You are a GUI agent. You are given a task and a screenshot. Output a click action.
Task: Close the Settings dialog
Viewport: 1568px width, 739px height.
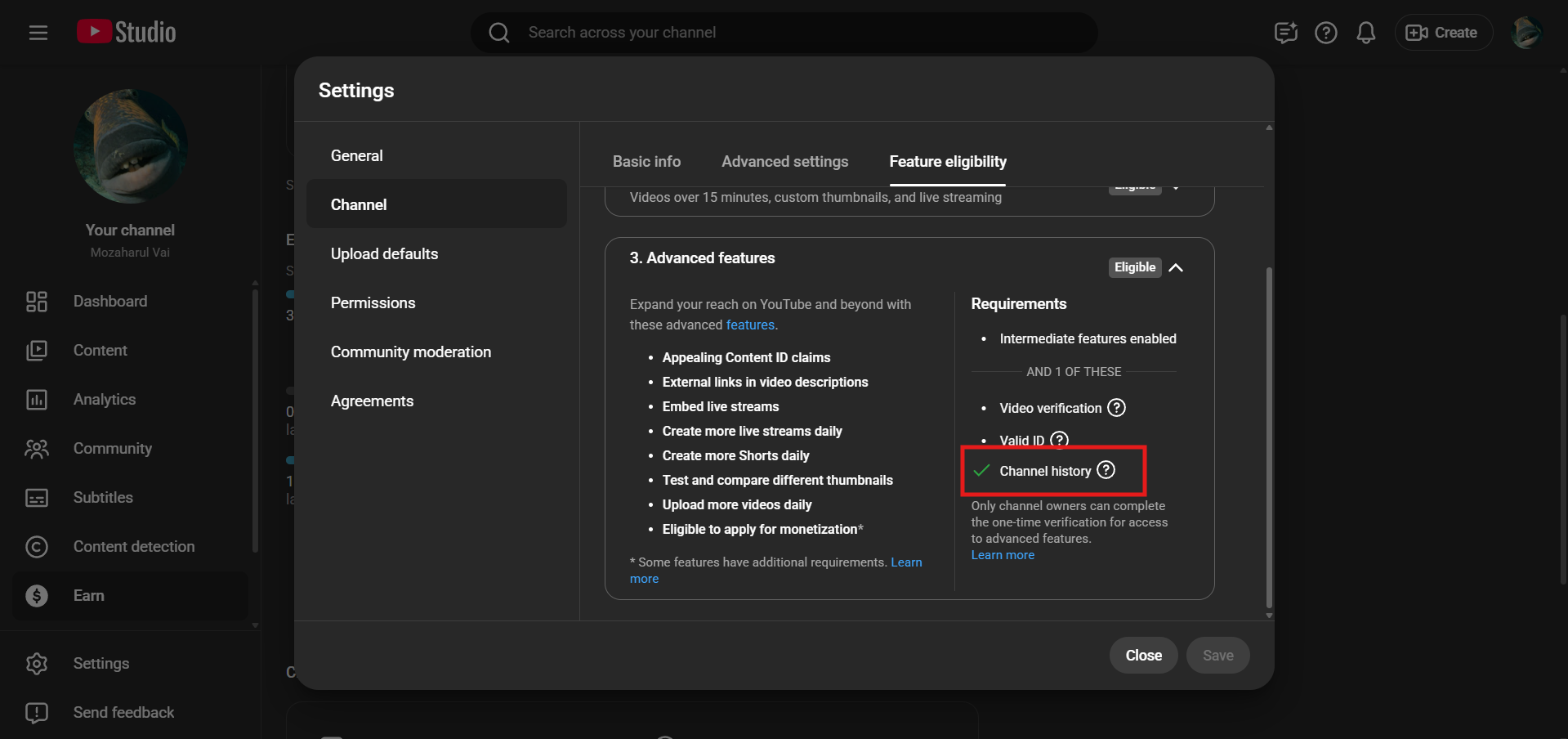[x=1143, y=656]
